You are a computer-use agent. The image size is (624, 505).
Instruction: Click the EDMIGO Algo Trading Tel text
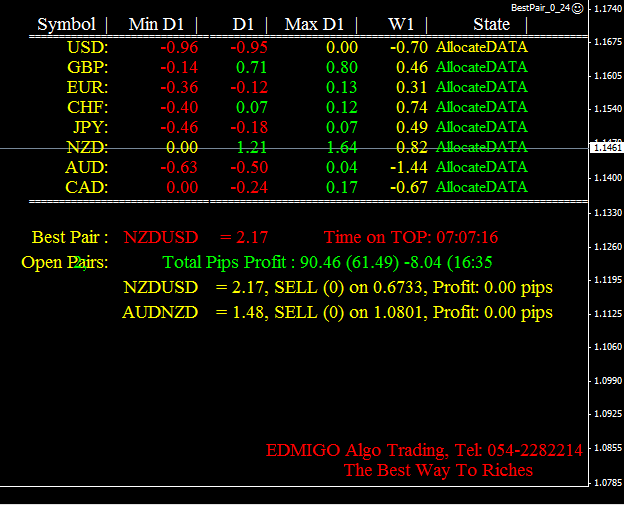(x=424, y=450)
